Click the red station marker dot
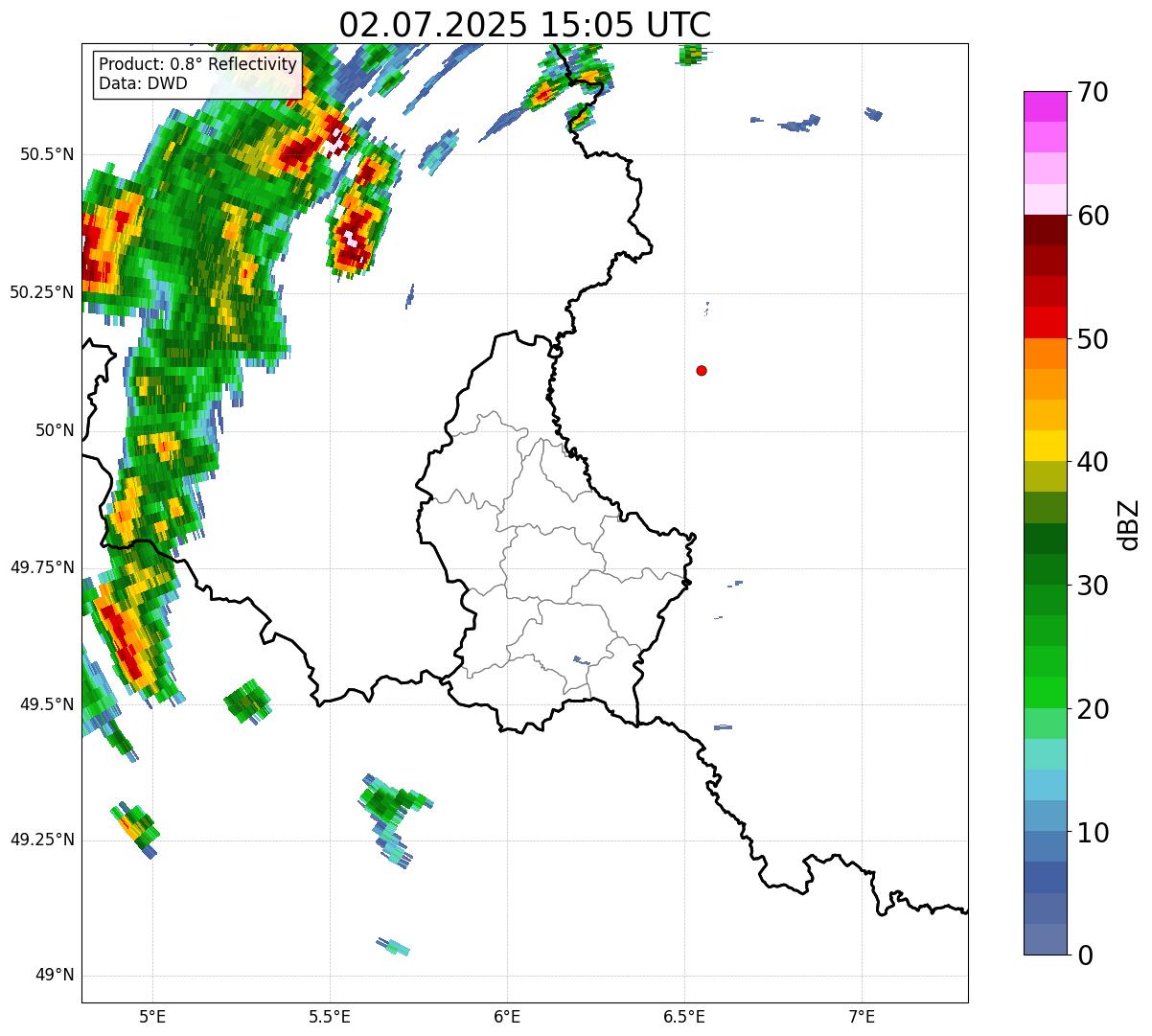 coord(702,370)
